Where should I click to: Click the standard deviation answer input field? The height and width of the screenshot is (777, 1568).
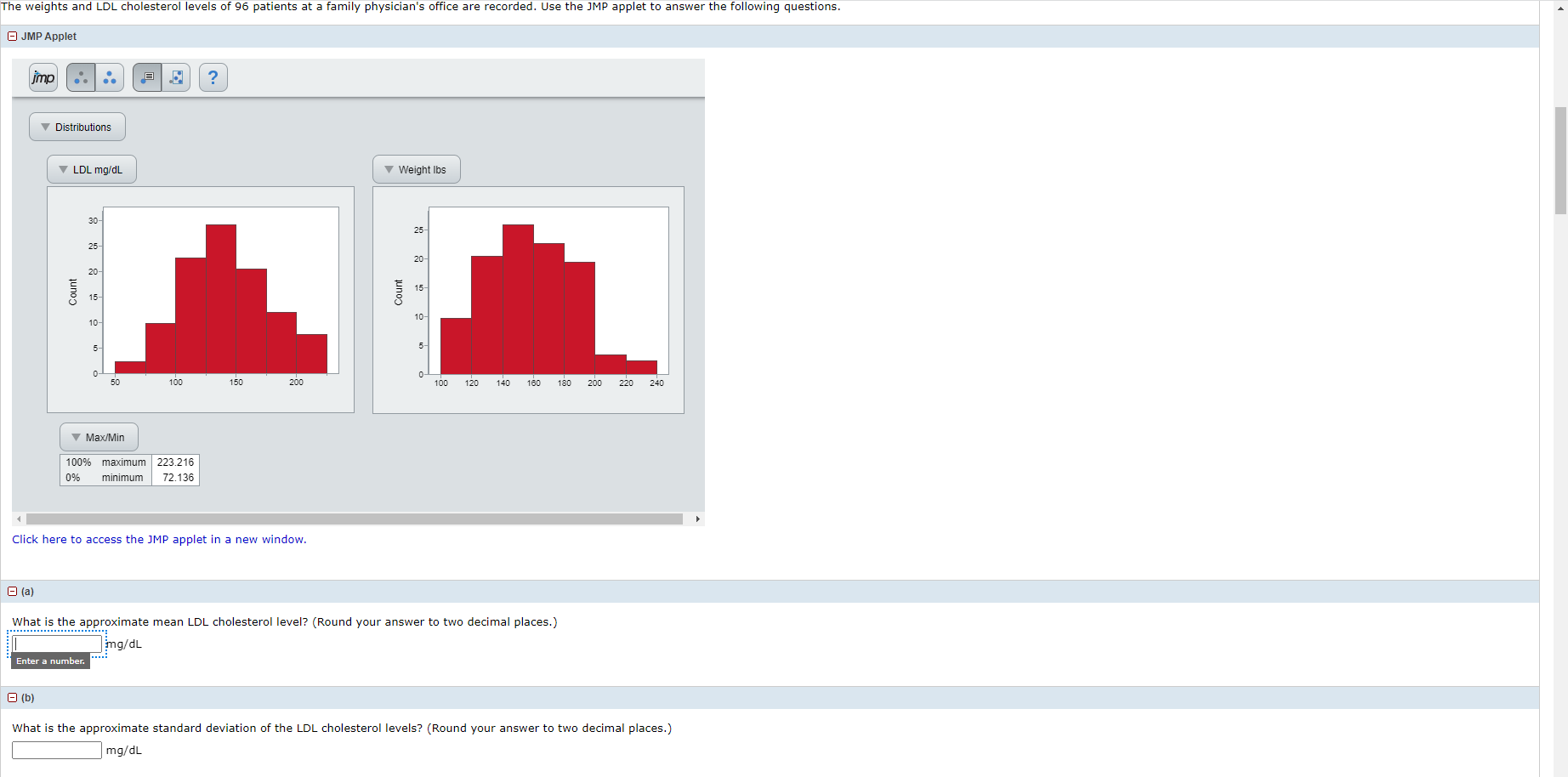point(57,751)
